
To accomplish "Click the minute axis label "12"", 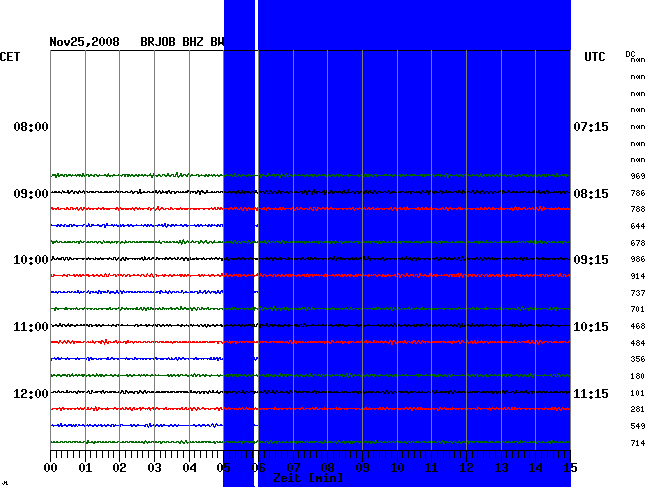I will [x=466, y=468].
